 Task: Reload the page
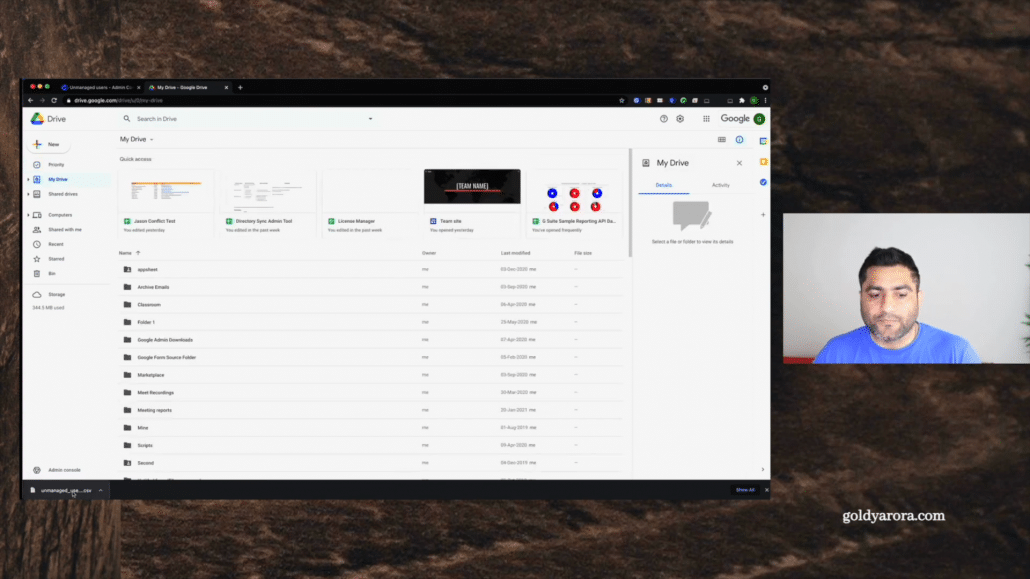pos(54,101)
